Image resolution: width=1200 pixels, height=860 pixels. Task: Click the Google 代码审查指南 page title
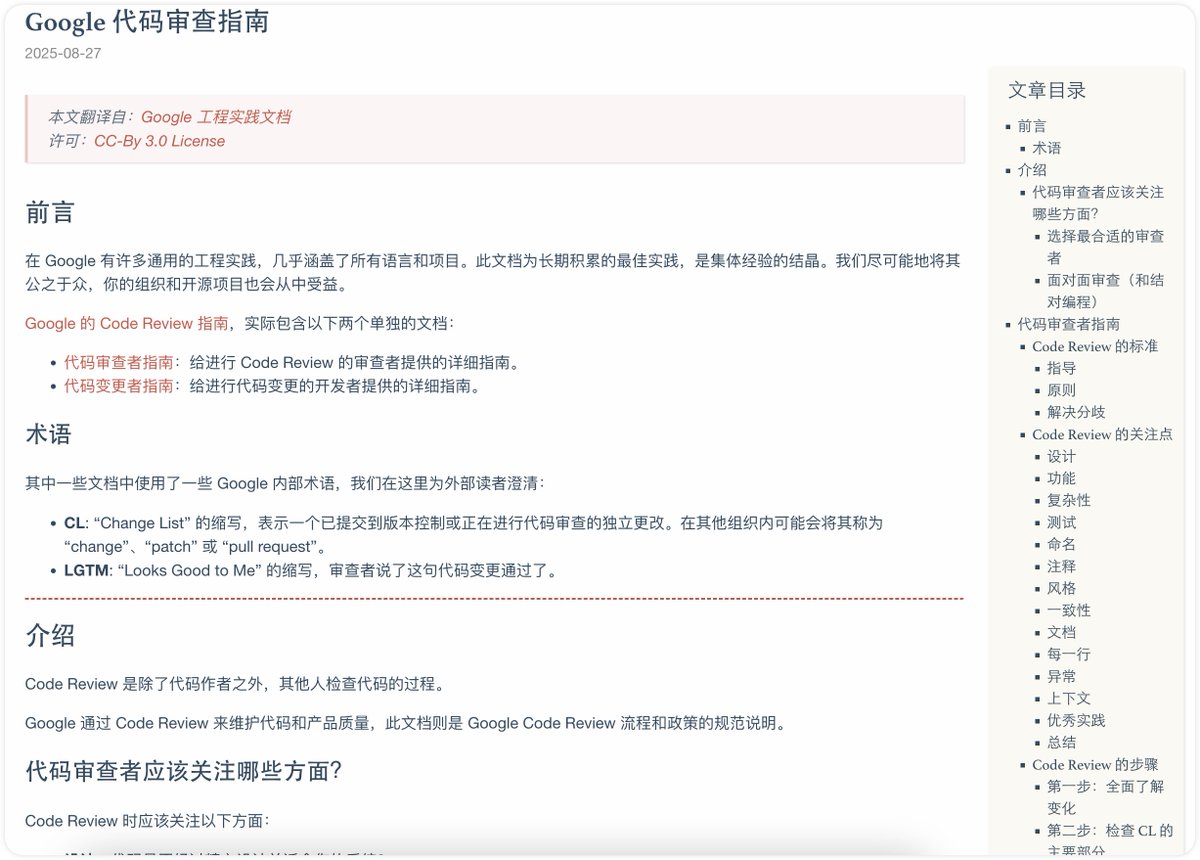pos(147,21)
